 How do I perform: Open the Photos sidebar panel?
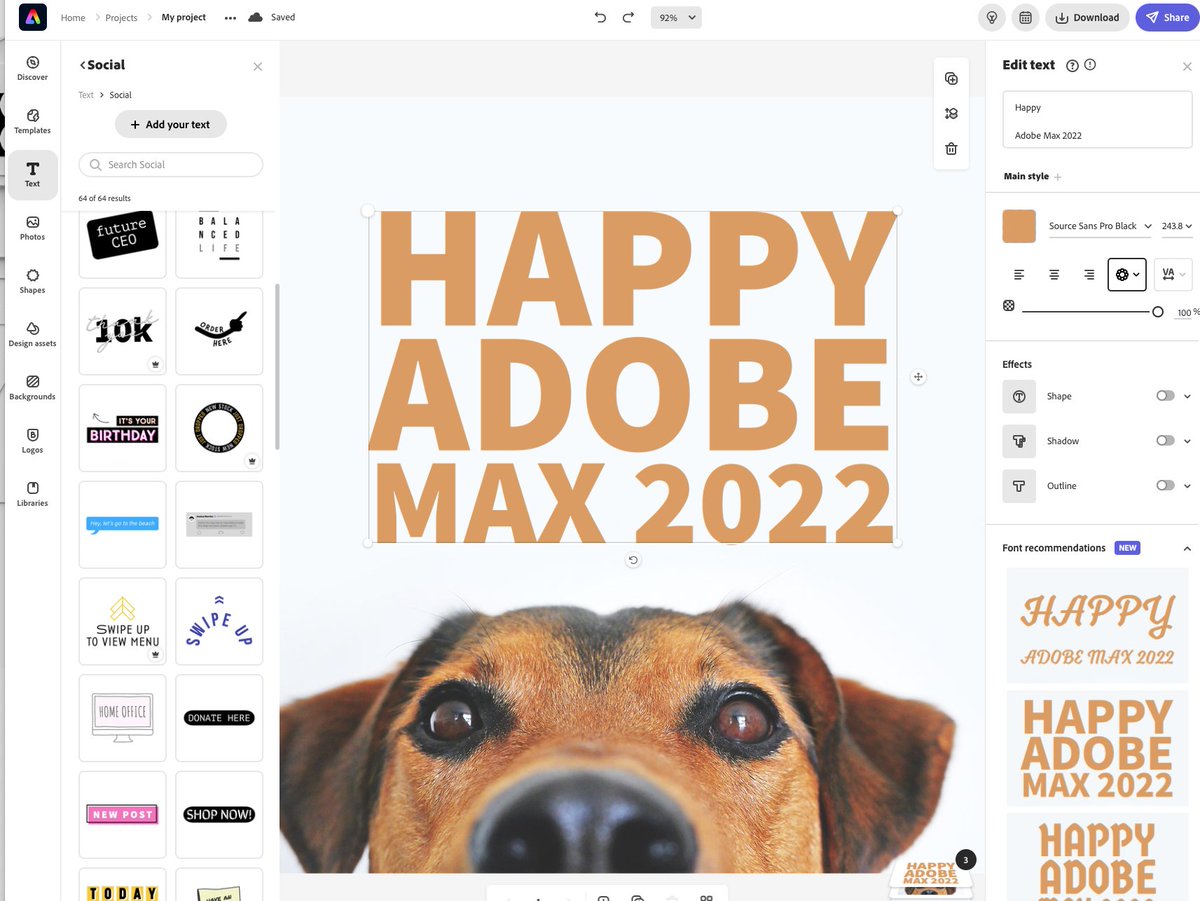tap(32, 228)
